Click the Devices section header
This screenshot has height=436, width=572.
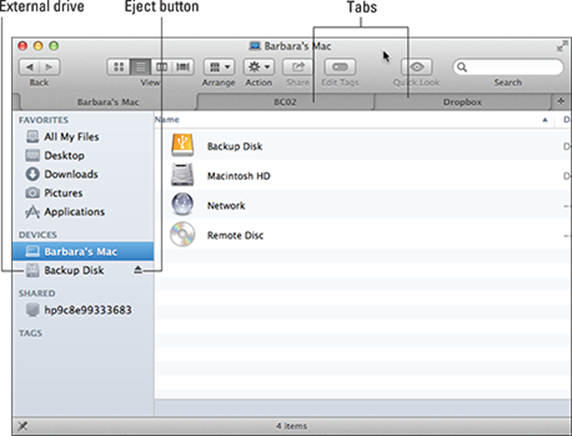(x=38, y=235)
